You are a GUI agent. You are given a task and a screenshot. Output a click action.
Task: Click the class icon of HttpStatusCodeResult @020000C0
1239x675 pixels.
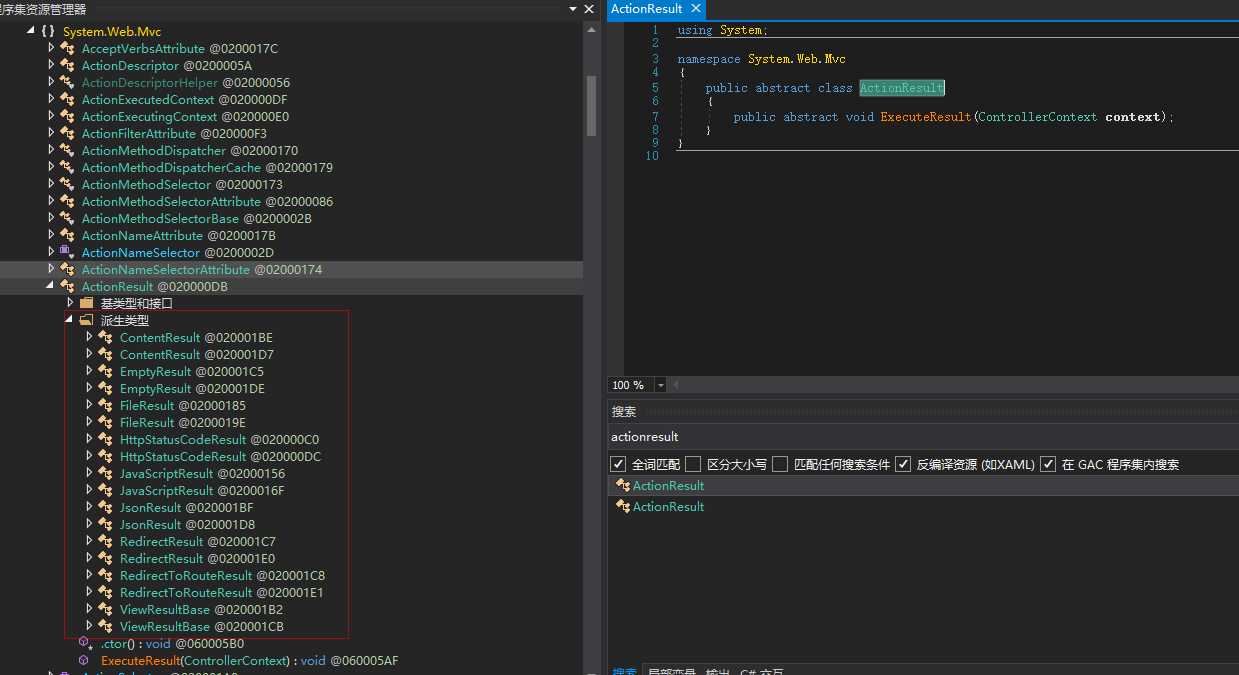pyautogui.click(x=105, y=440)
